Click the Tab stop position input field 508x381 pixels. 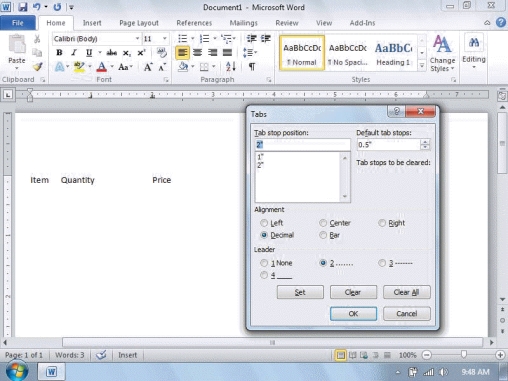click(x=302, y=145)
